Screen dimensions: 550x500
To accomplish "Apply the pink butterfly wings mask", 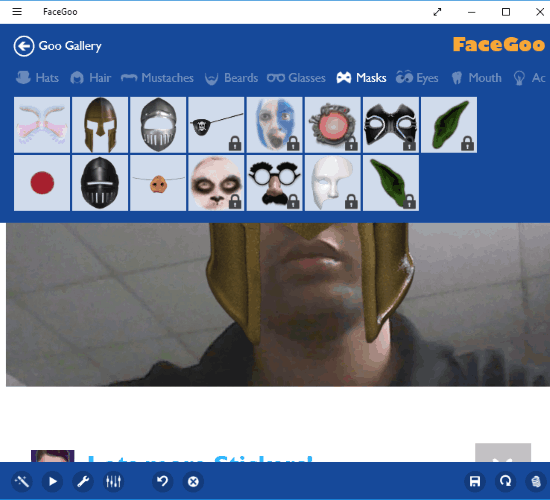I will click(42, 125).
